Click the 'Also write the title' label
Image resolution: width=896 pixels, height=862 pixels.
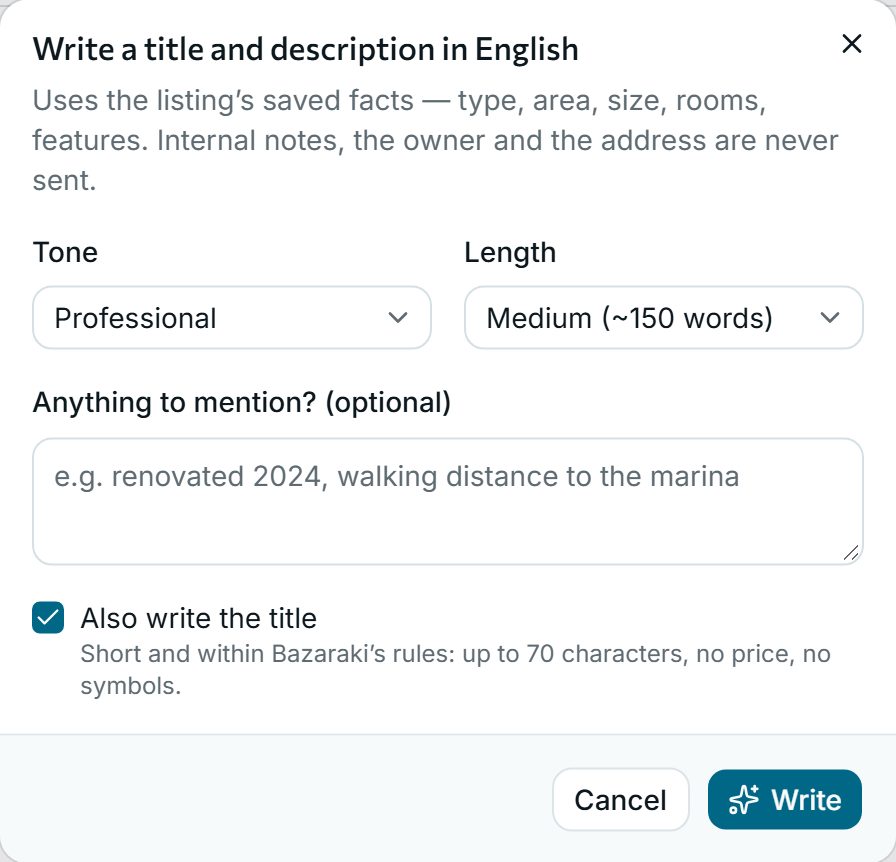coord(199,618)
